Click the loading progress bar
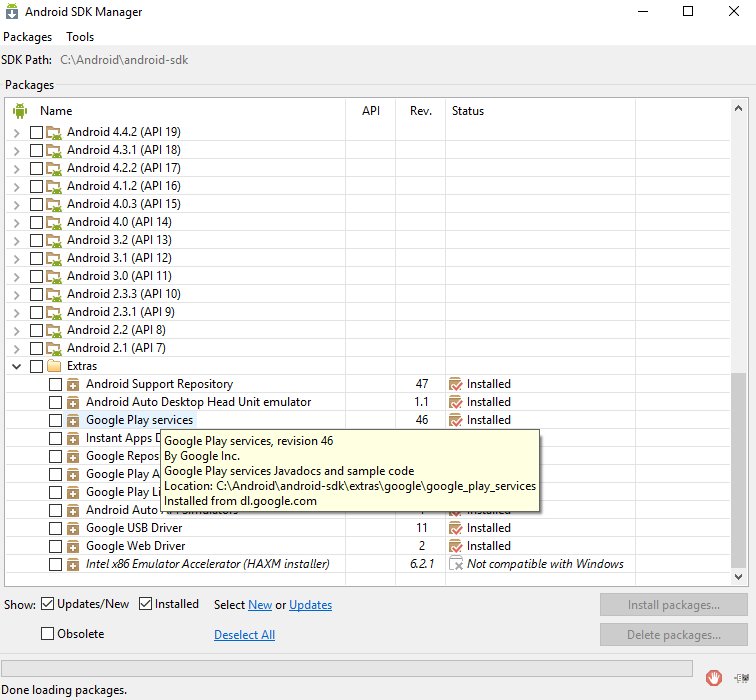Image resolution: width=756 pixels, height=700 pixels. pos(347,668)
